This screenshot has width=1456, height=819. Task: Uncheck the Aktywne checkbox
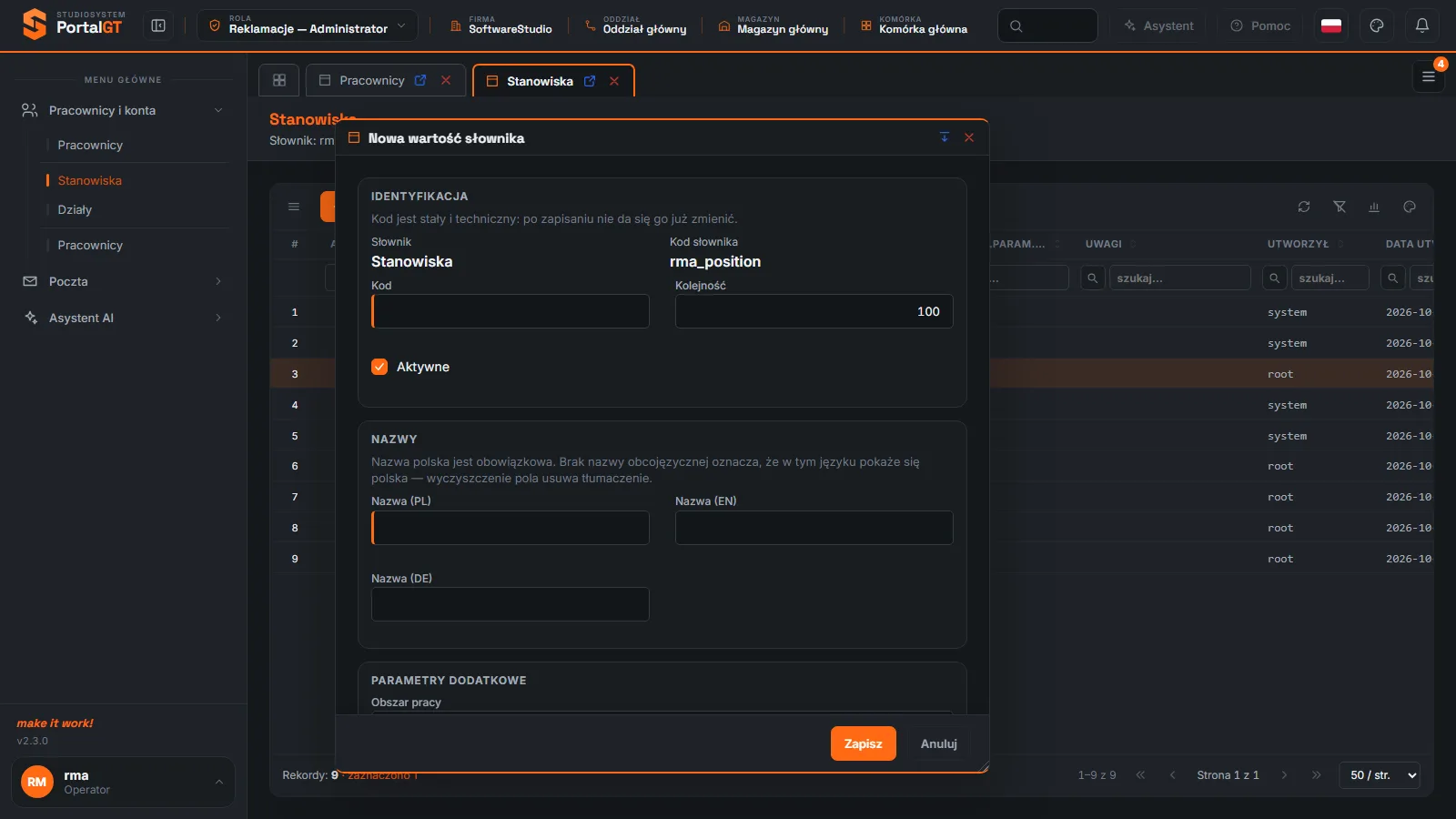(379, 367)
